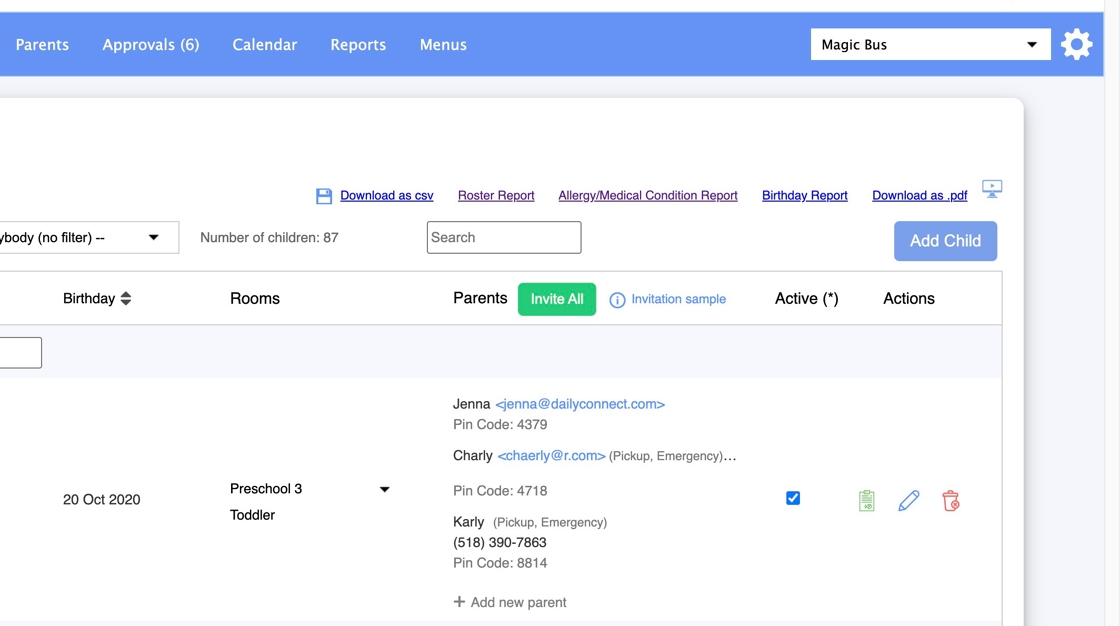1120x626 pixels.
Task: Click the presentation screen icon
Action: (x=991, y=189)
